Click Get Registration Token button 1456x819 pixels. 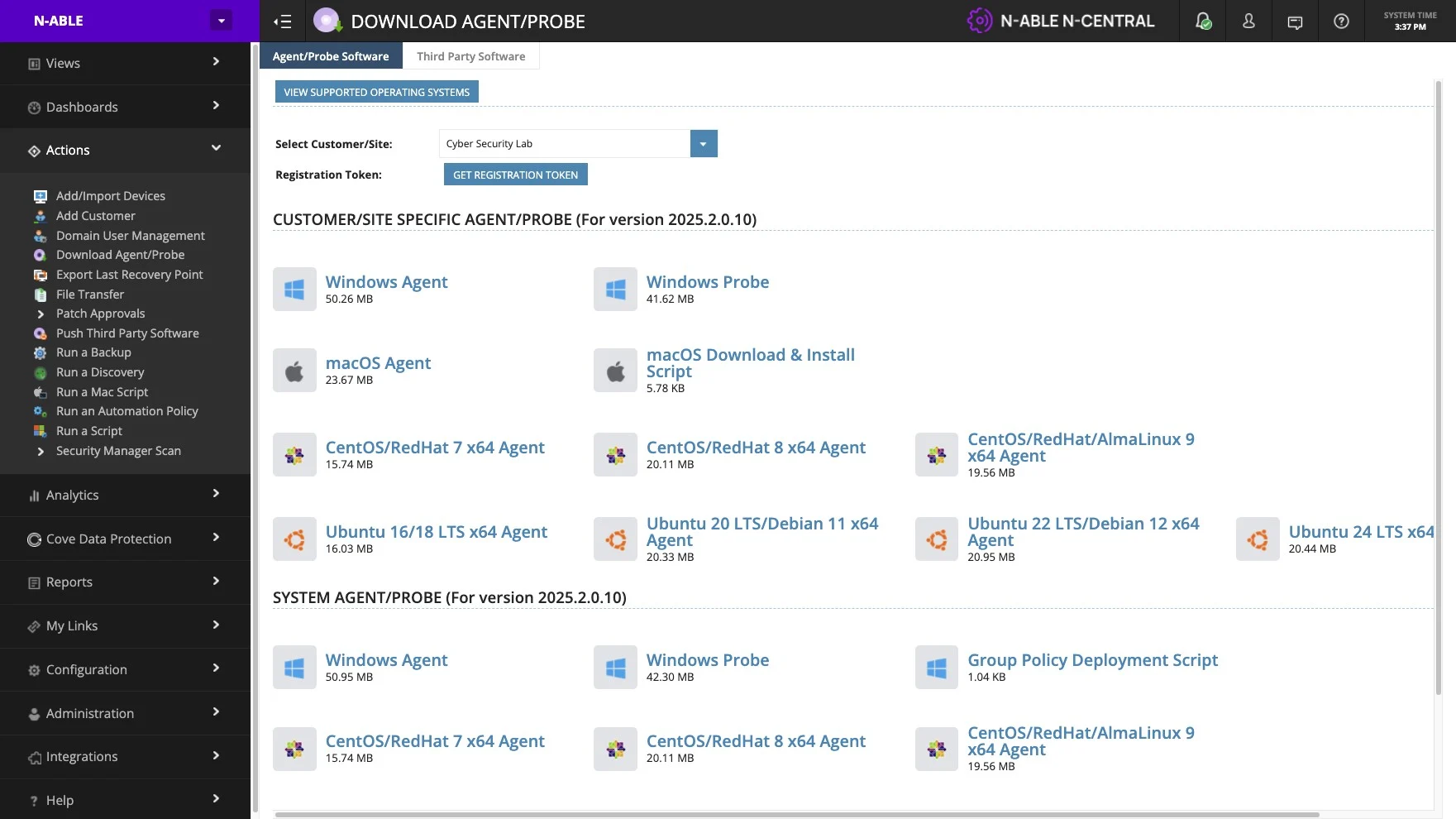tap(516, 175)
